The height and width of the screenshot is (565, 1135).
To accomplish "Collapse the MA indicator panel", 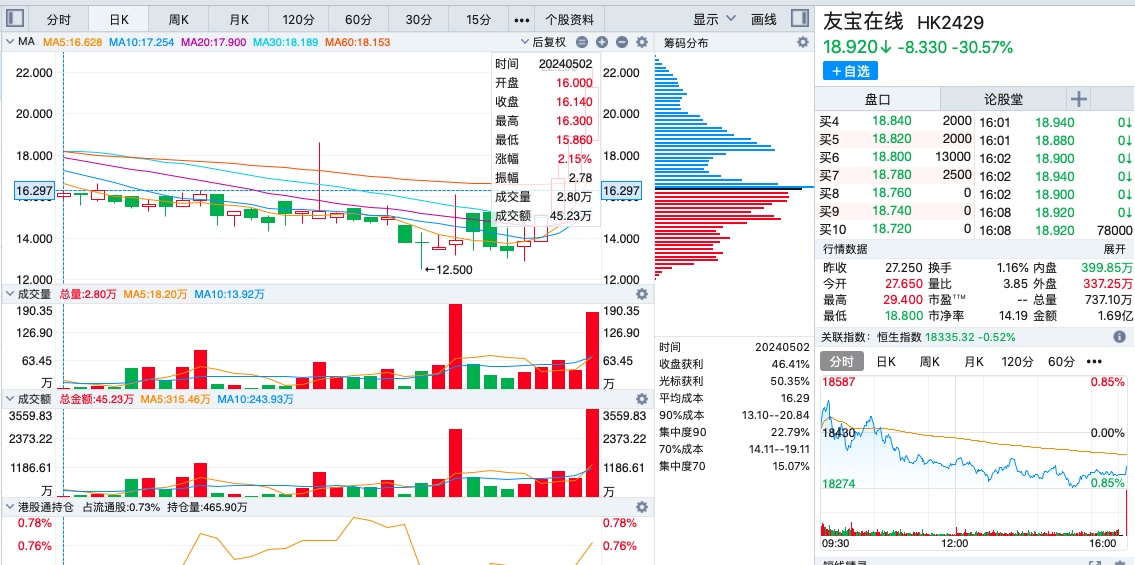I will click(x=9, y=43).
